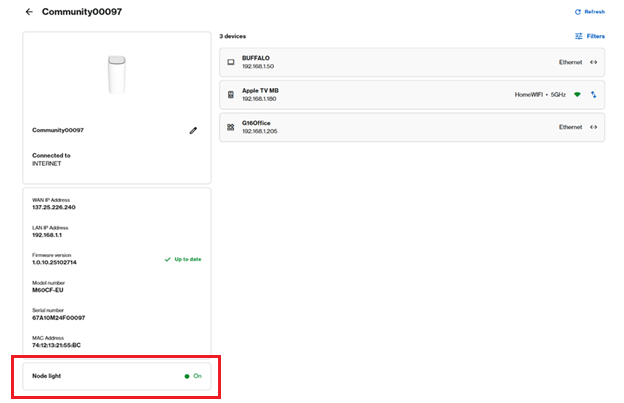Viewport: 624px width, 403px height.
Task: Click the Refresh button
Action: coord(590,12)
